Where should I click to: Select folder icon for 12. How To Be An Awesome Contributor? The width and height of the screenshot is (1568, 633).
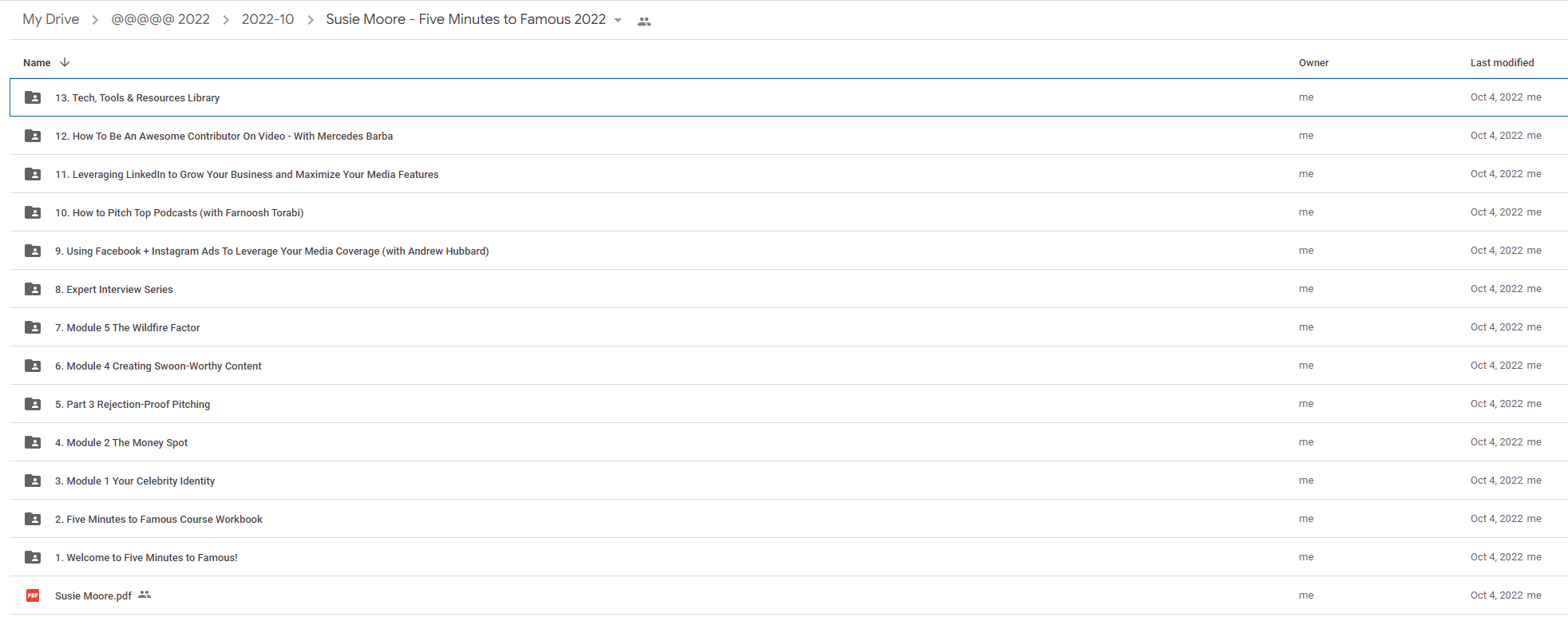[x=33, y=136]
